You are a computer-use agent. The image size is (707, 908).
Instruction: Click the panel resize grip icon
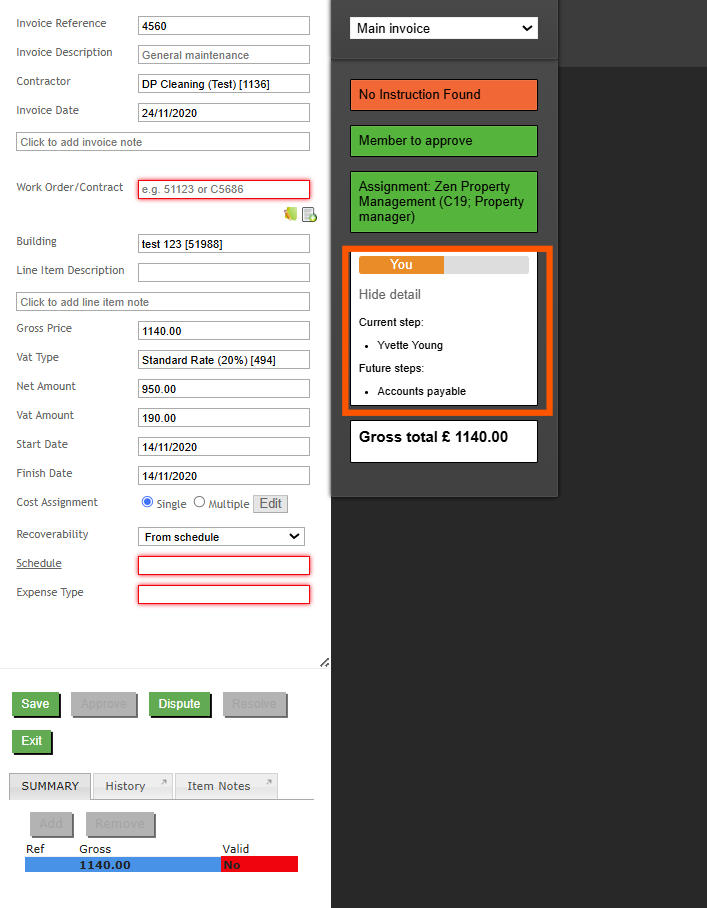[x=325, y=662]
